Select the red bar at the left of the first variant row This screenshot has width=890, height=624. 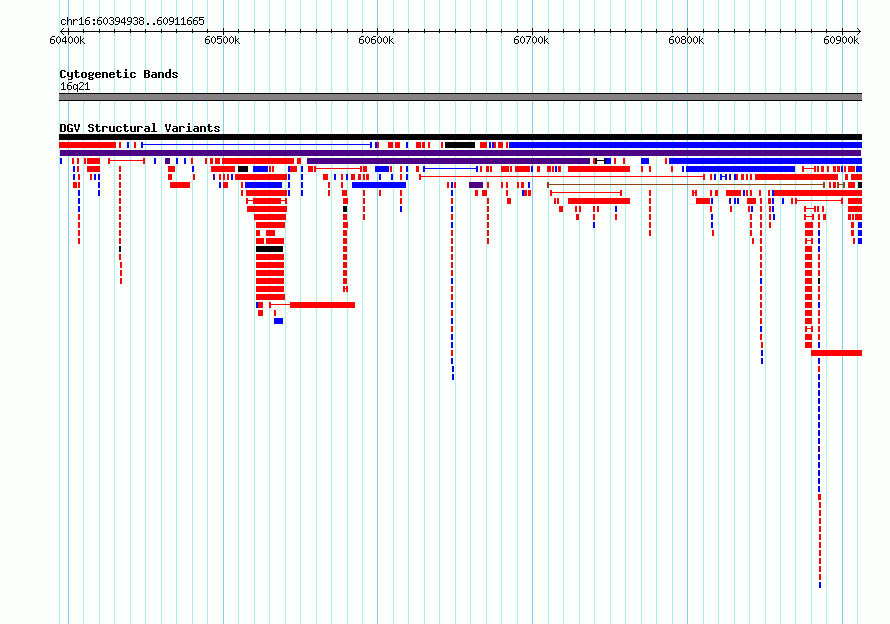pos(87,145)
